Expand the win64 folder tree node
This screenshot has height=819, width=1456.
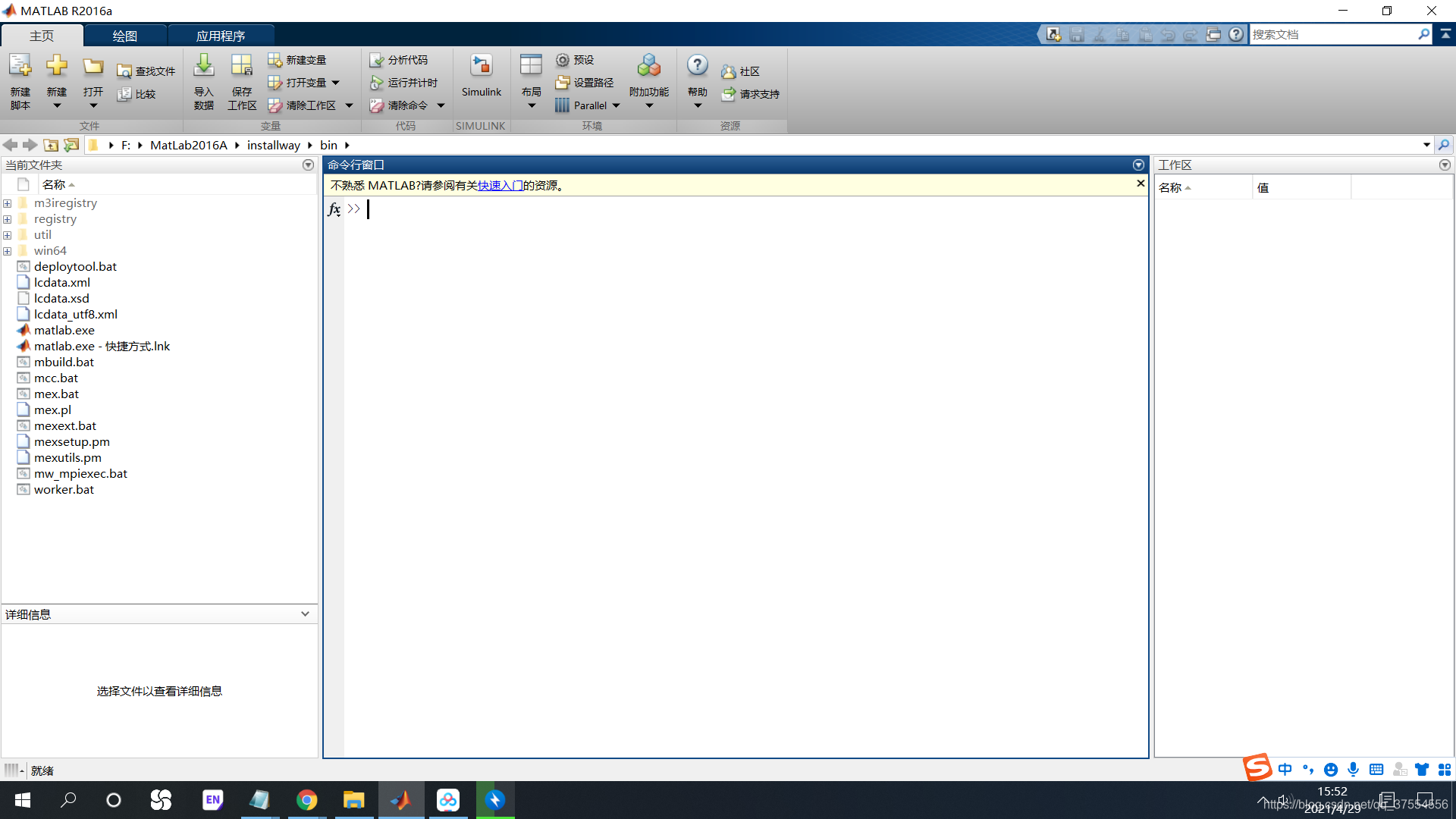[8, 251]
